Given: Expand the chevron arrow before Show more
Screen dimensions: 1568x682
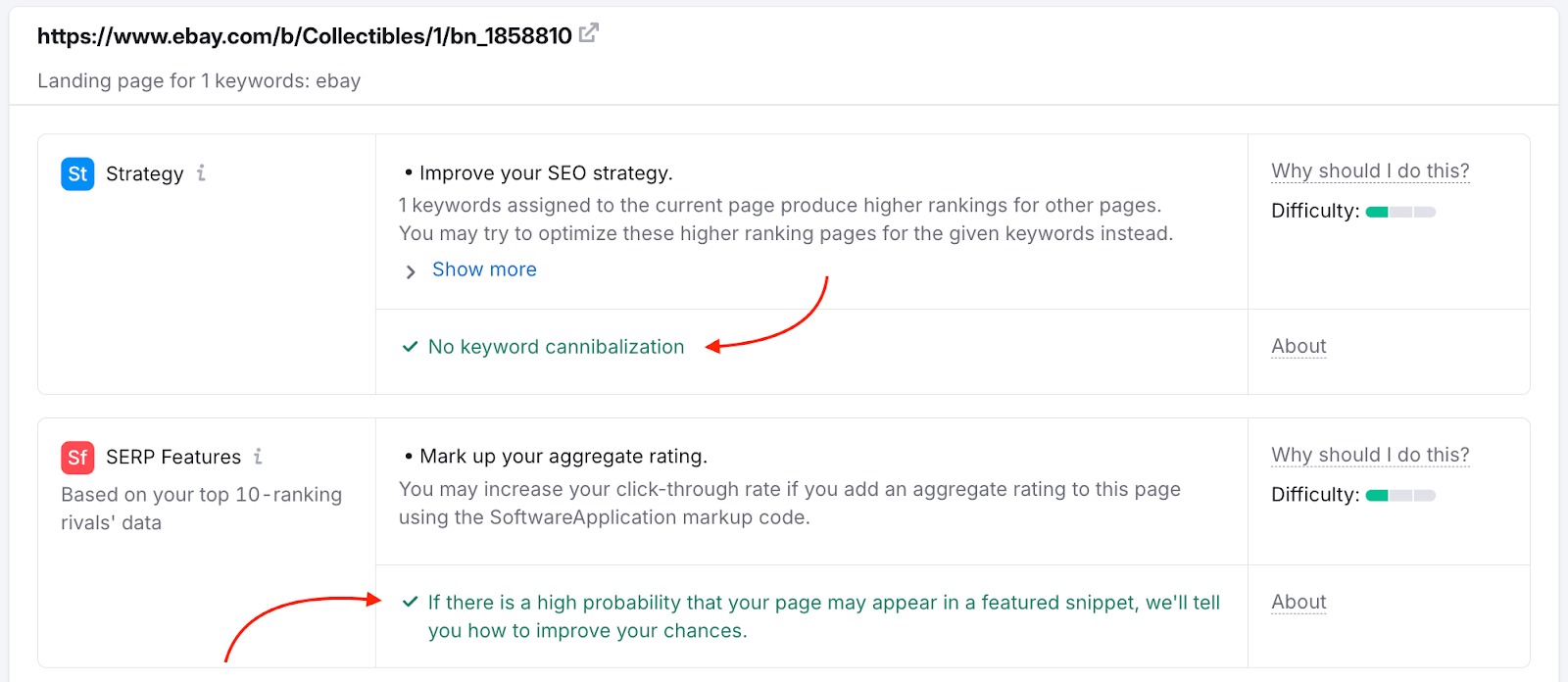Looking at the screenshot, I should point(411,271).
